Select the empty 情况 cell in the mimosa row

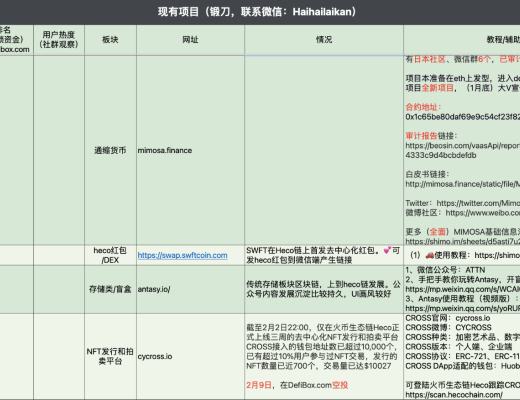pyautogui.click(x=324, y=150)
